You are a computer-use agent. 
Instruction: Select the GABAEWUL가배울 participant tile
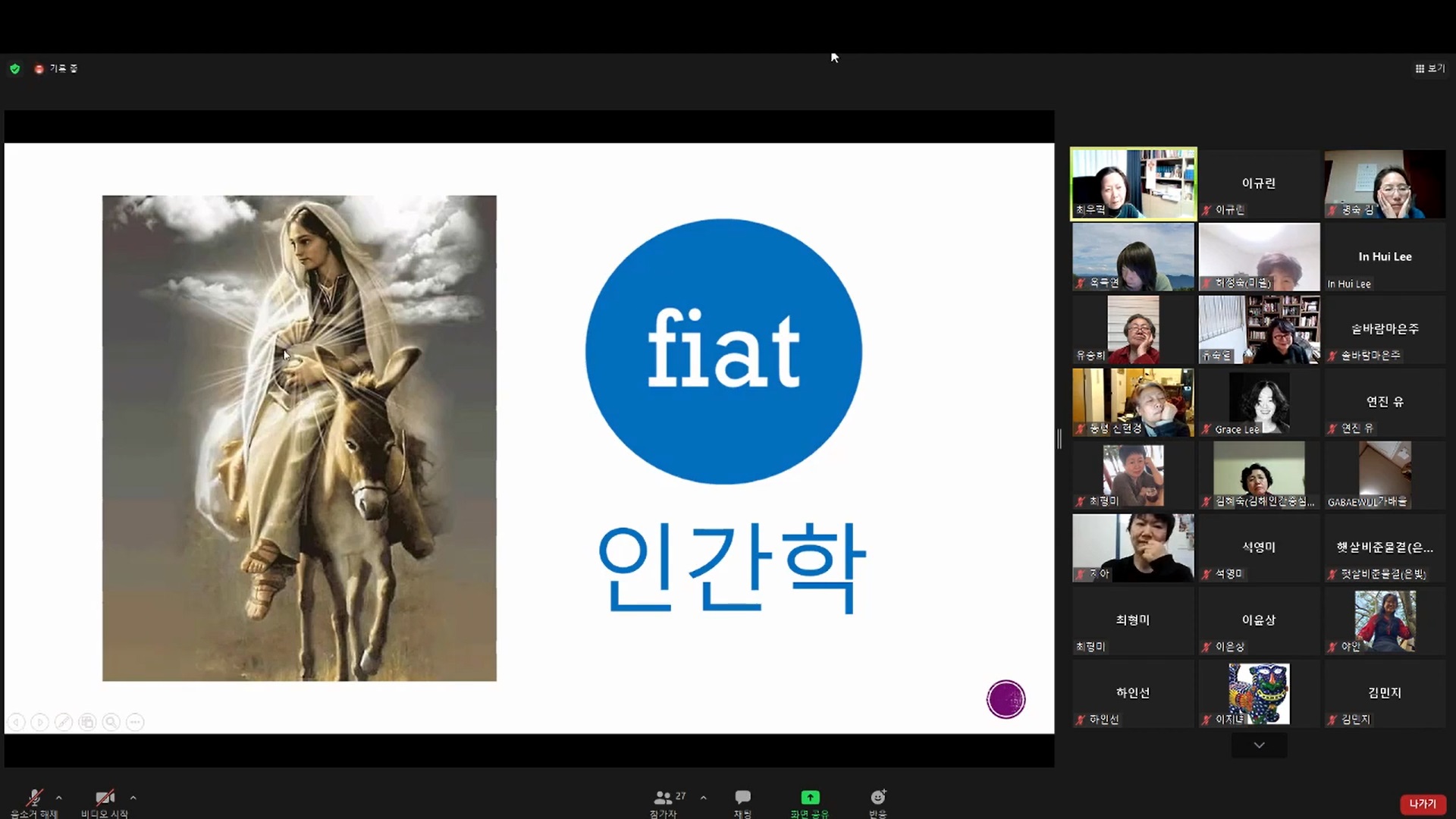tap(1385, 475)
